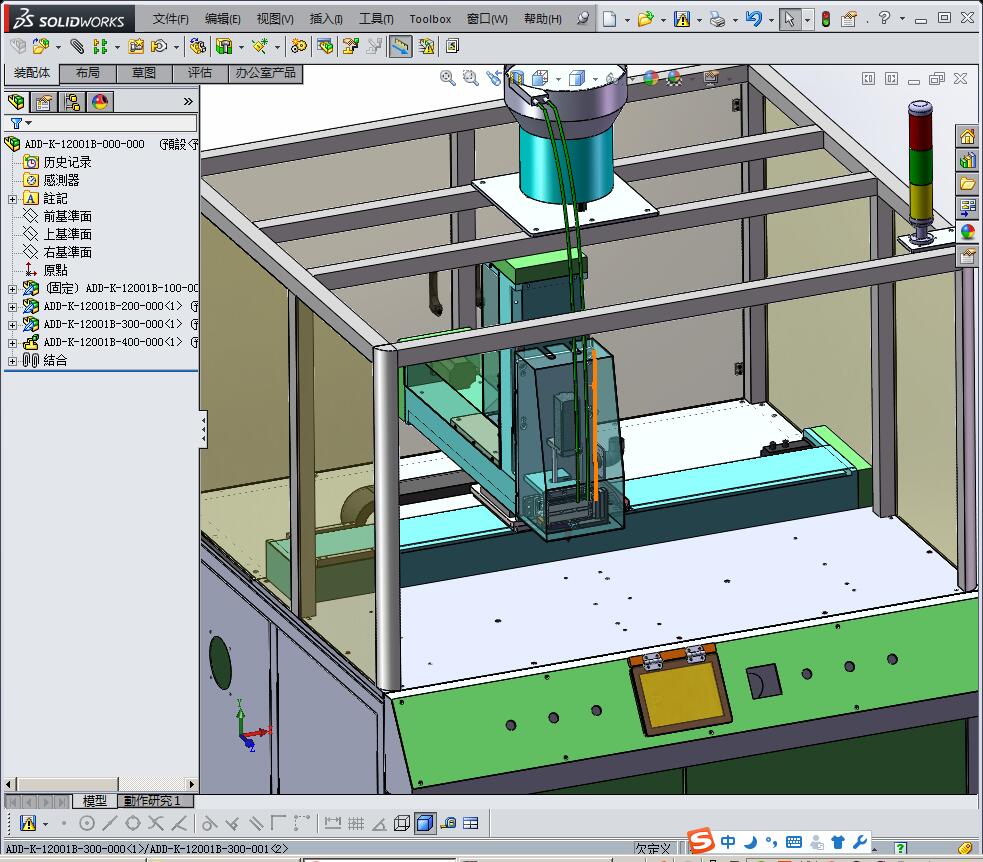Select 前基準面 in the feature tree
This screenshot has height=862, width=983.
point(67,216)
